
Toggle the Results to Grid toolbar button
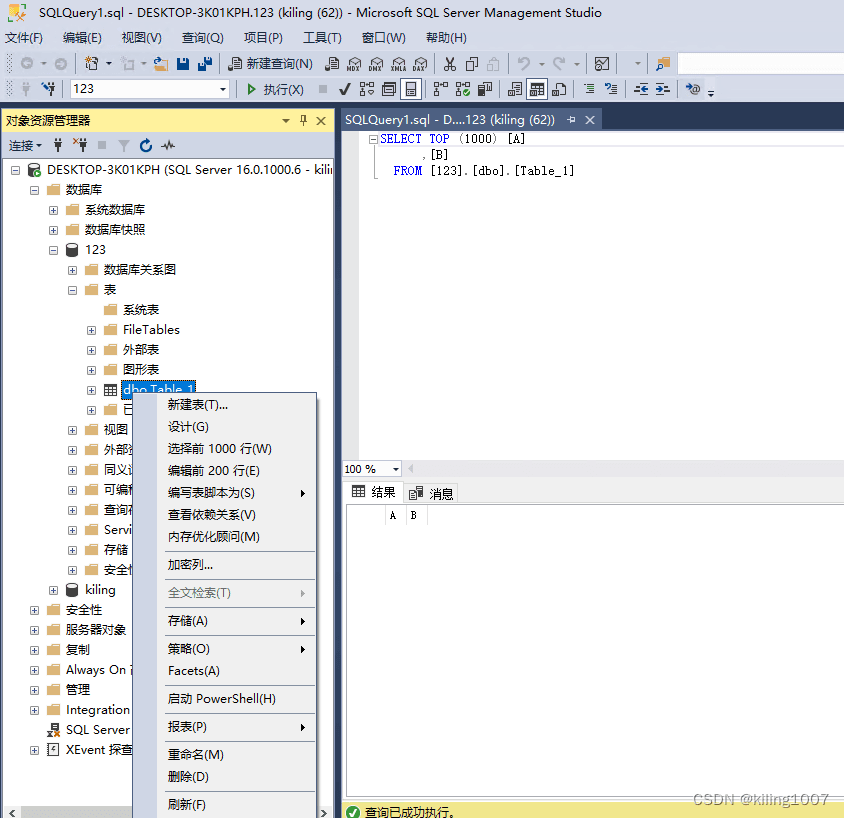pos(538,89)
